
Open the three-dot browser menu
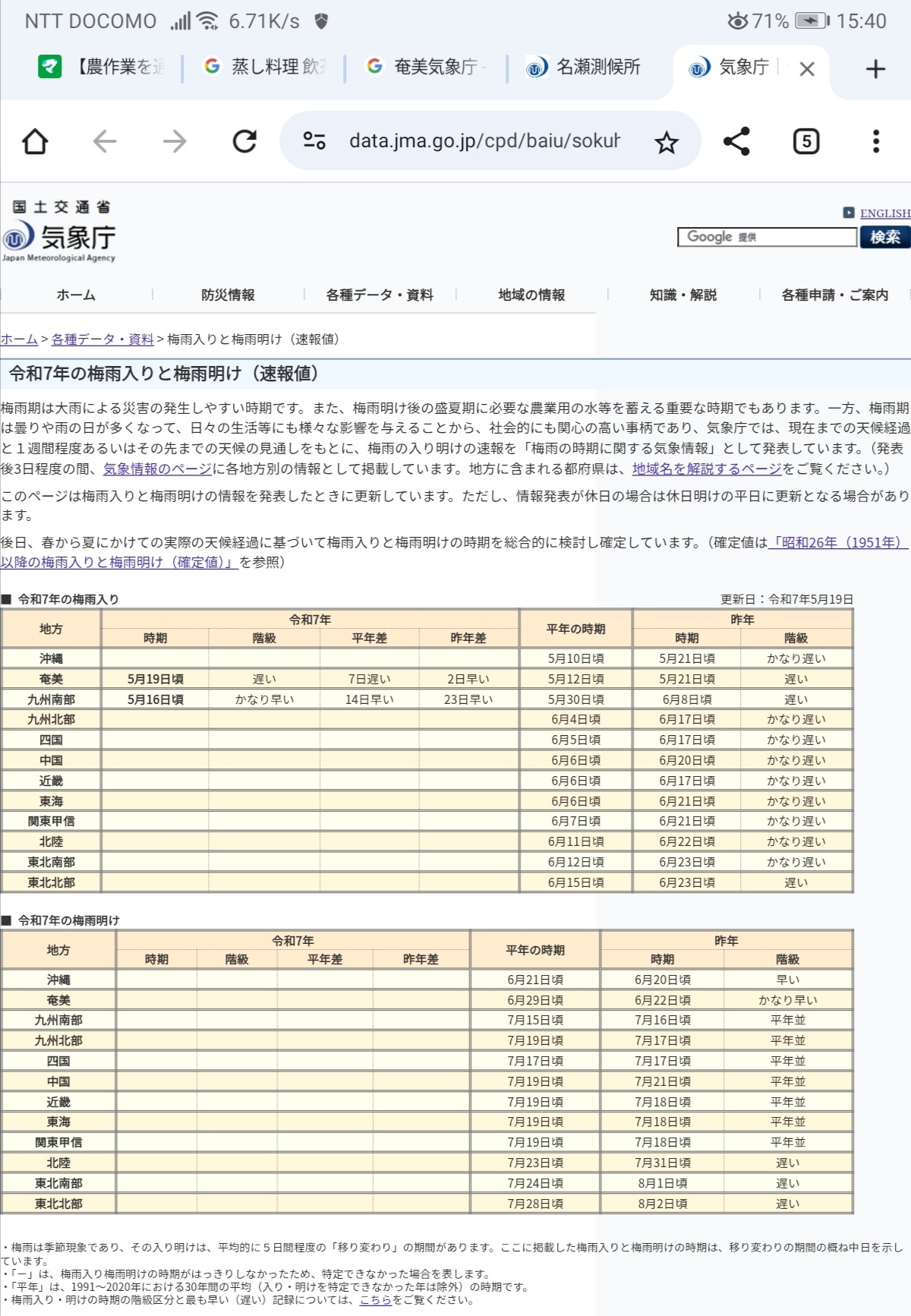click(x=875, y=141)
